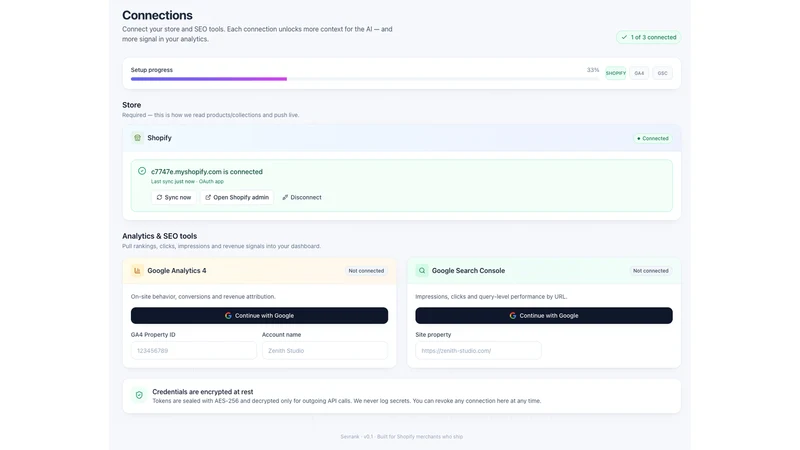Disconnect the Shopify store
Screen dimensions: 800x450
[x=302, y=197]
